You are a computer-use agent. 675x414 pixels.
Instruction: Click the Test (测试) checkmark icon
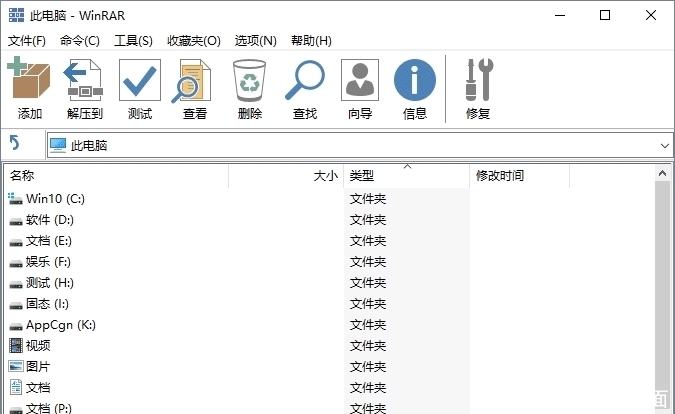(139, 80)
